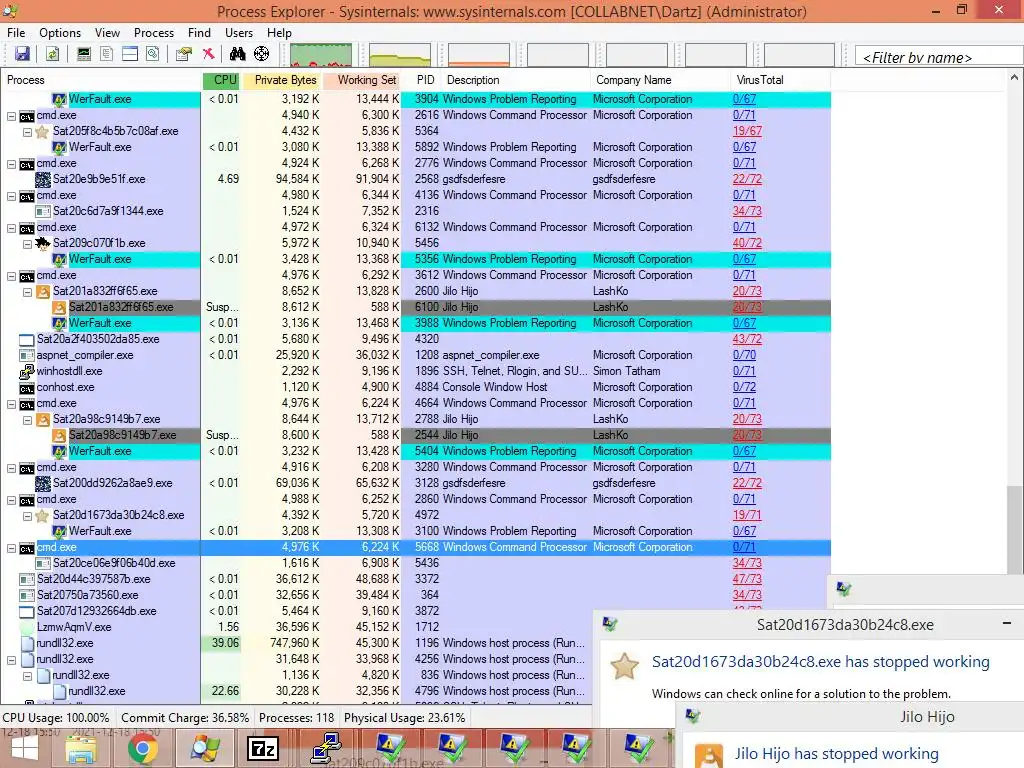The width and height of the screenshot is (1024, 768).
Task: Collapse the Sat20d1673da30b24c8.exe tree node
Action: [27, 516]
